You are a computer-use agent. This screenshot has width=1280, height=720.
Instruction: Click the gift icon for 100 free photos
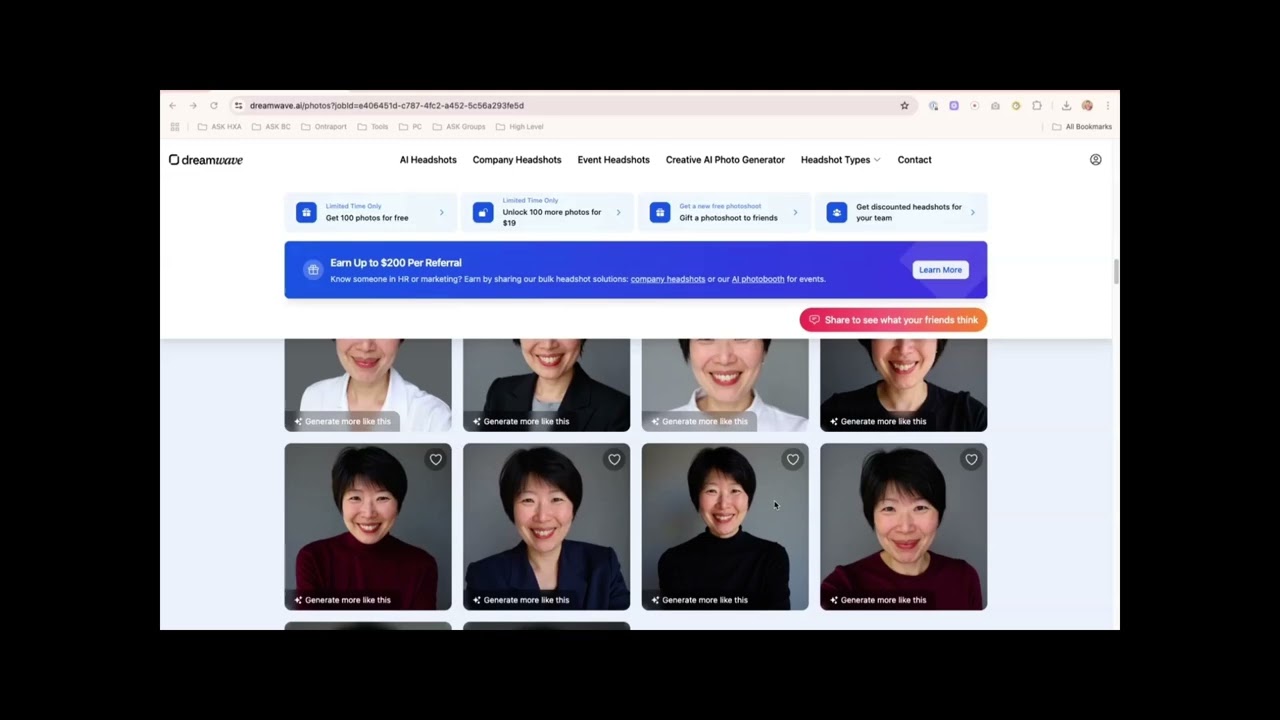[x=306, y=212]
